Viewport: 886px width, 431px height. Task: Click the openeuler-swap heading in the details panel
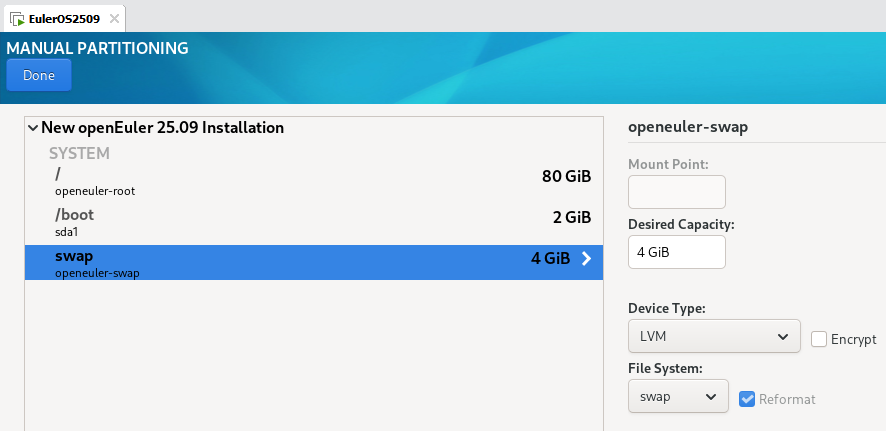(688, 127)
